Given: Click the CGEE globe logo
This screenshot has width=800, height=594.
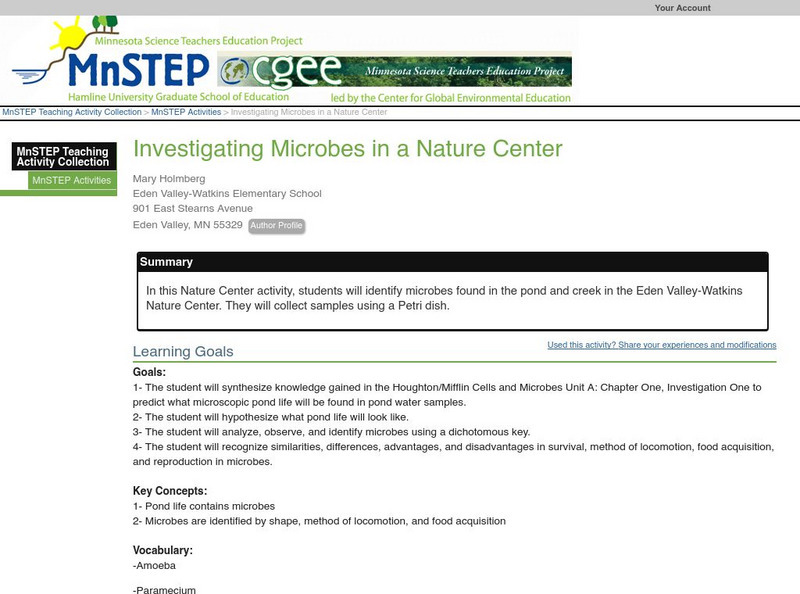Looking at the screenshot, I should coord(237,70).
